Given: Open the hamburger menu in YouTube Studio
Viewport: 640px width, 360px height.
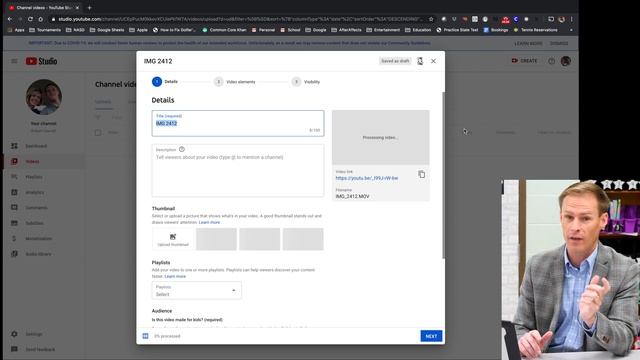Looking at the screenshot, I should click(x=14, y=61).
